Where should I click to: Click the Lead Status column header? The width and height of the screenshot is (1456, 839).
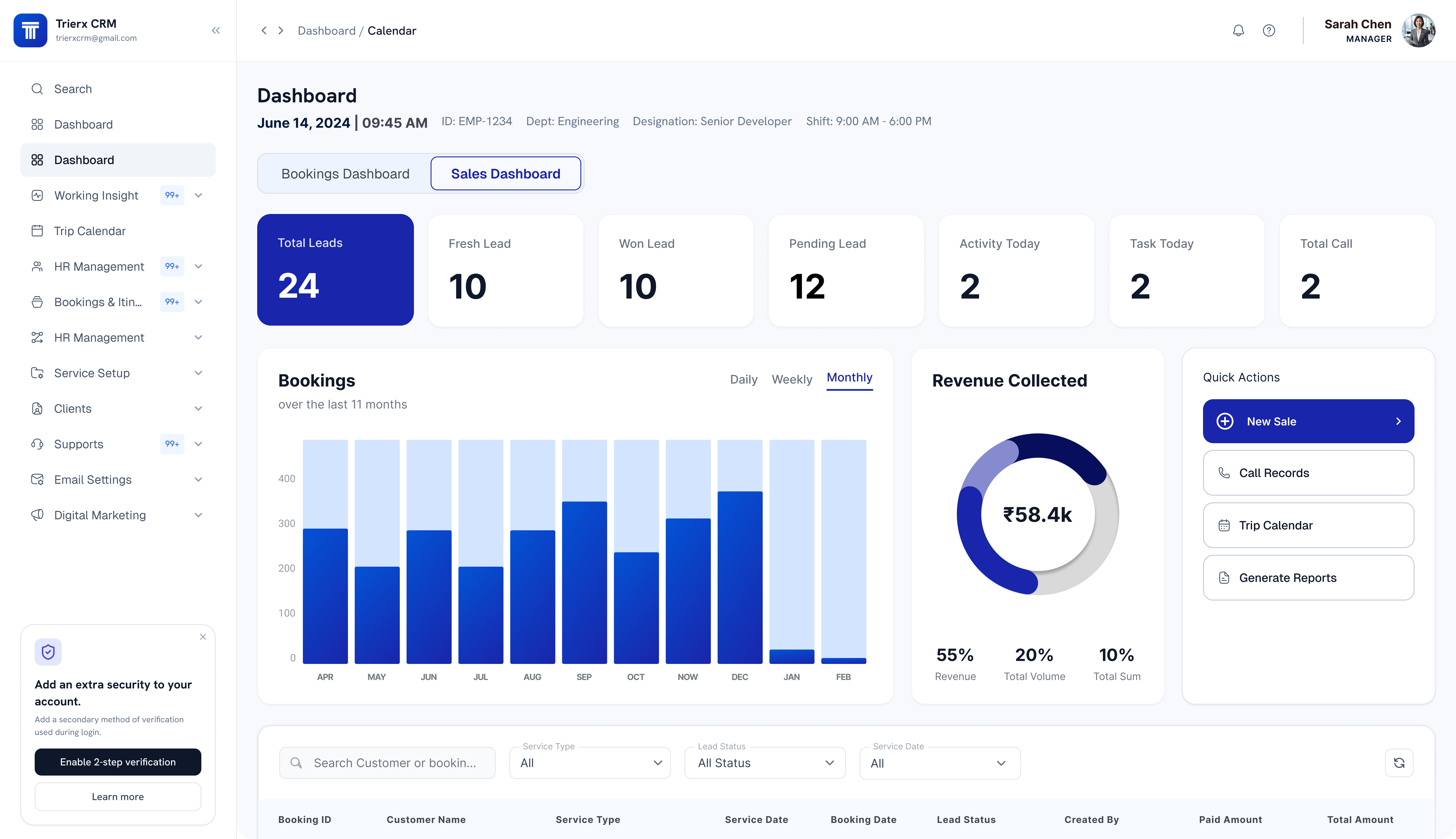click(x=966, y=819)
